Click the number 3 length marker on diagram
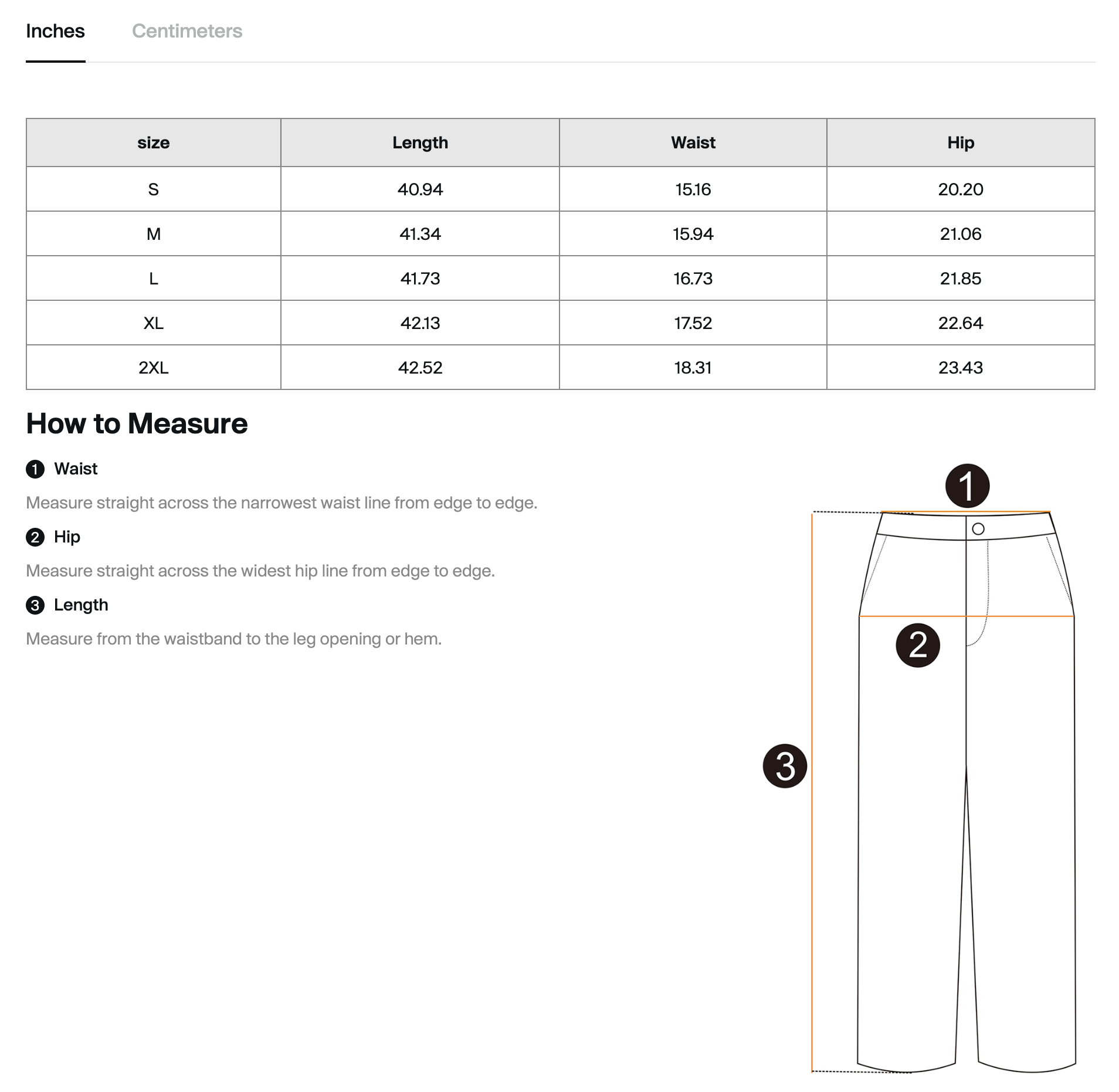This screenshot has height=1092, width=1119. pyautogui.click(x=785, y=766)
